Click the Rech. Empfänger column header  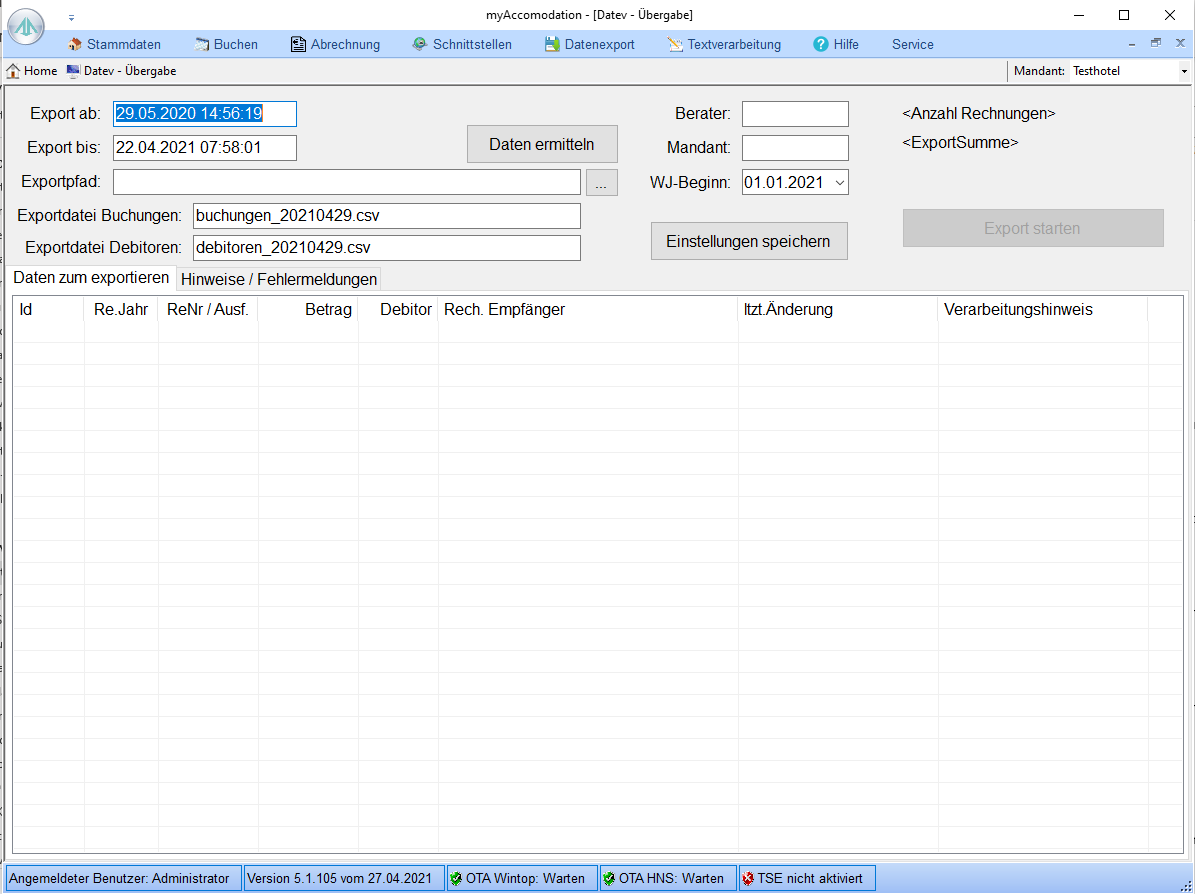tap(505, 310)
